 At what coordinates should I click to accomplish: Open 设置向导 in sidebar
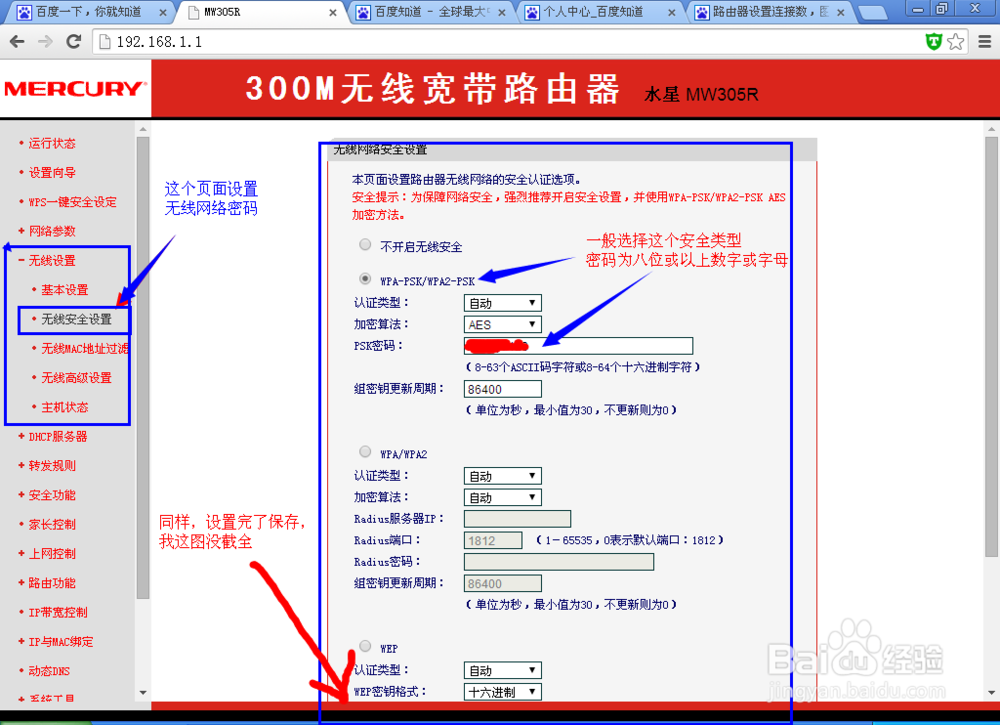coord(52,173)
